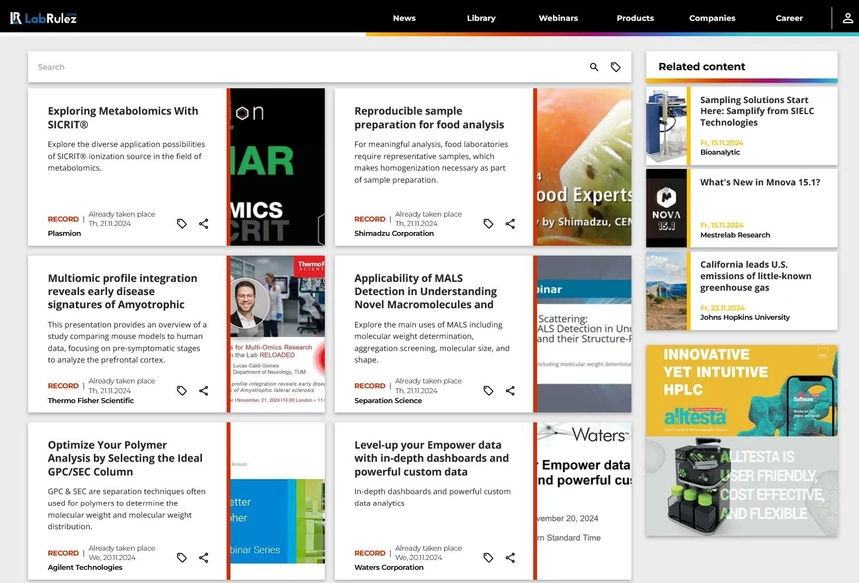The width and height of the screenshot is (859, 583).
Task: Share the Reproducible sample preparation webinar
Action: [x=510, y=224]
